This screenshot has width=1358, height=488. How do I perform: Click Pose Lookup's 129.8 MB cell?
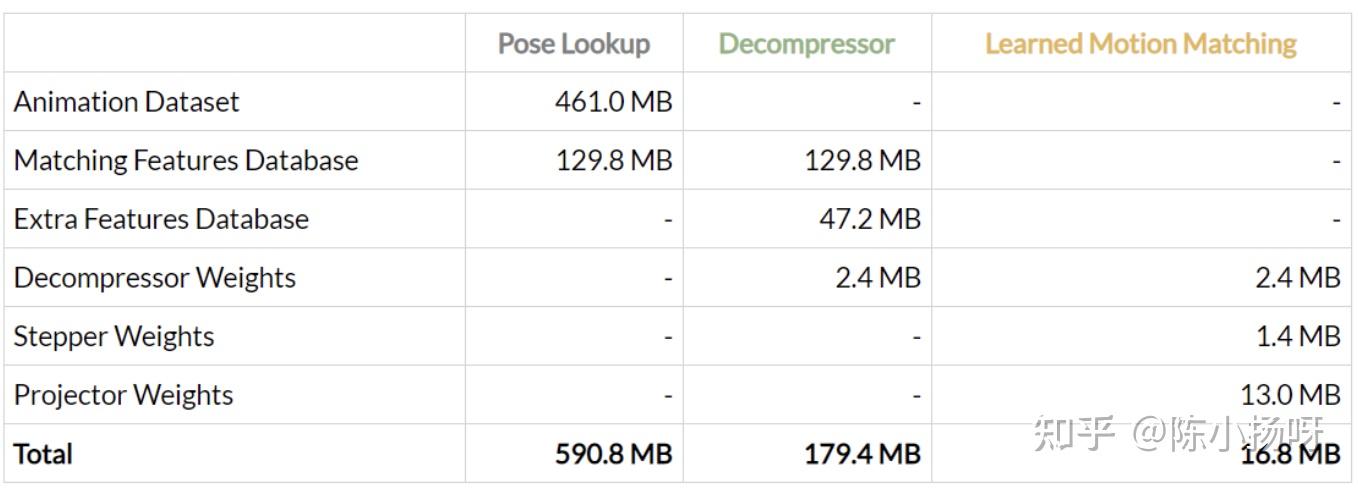pyautogui.click(x=613, y=160)
